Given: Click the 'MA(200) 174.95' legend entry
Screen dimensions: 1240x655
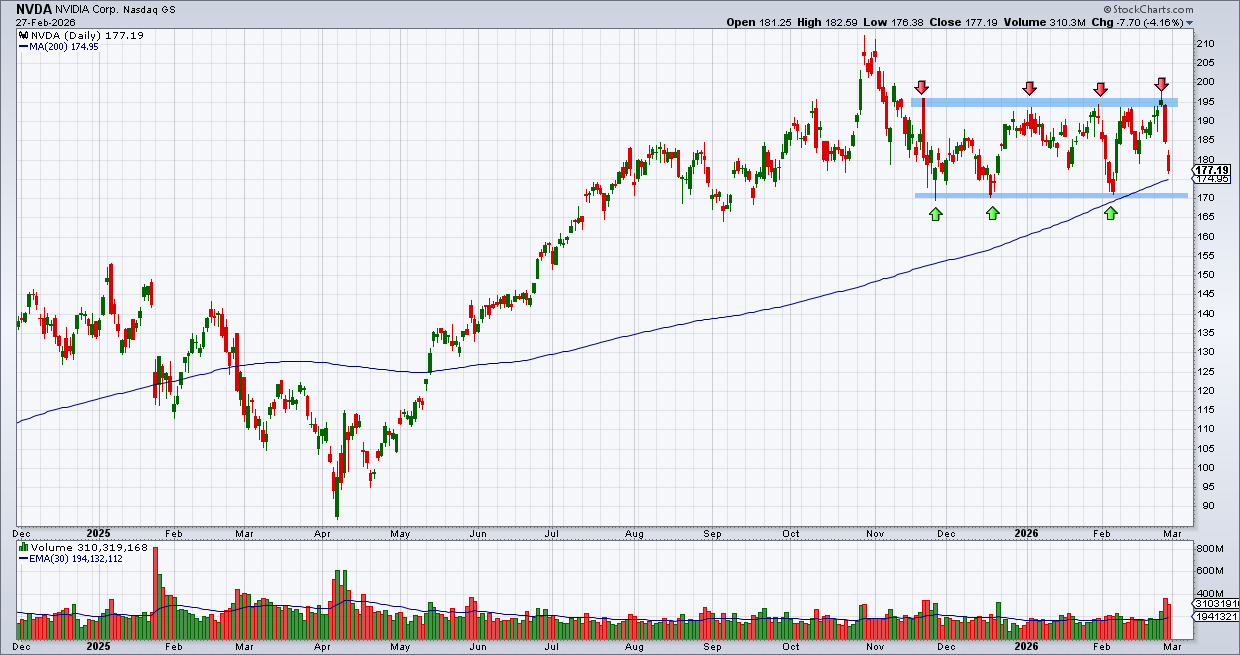Looking at the screenshot, I should [61, 46].
